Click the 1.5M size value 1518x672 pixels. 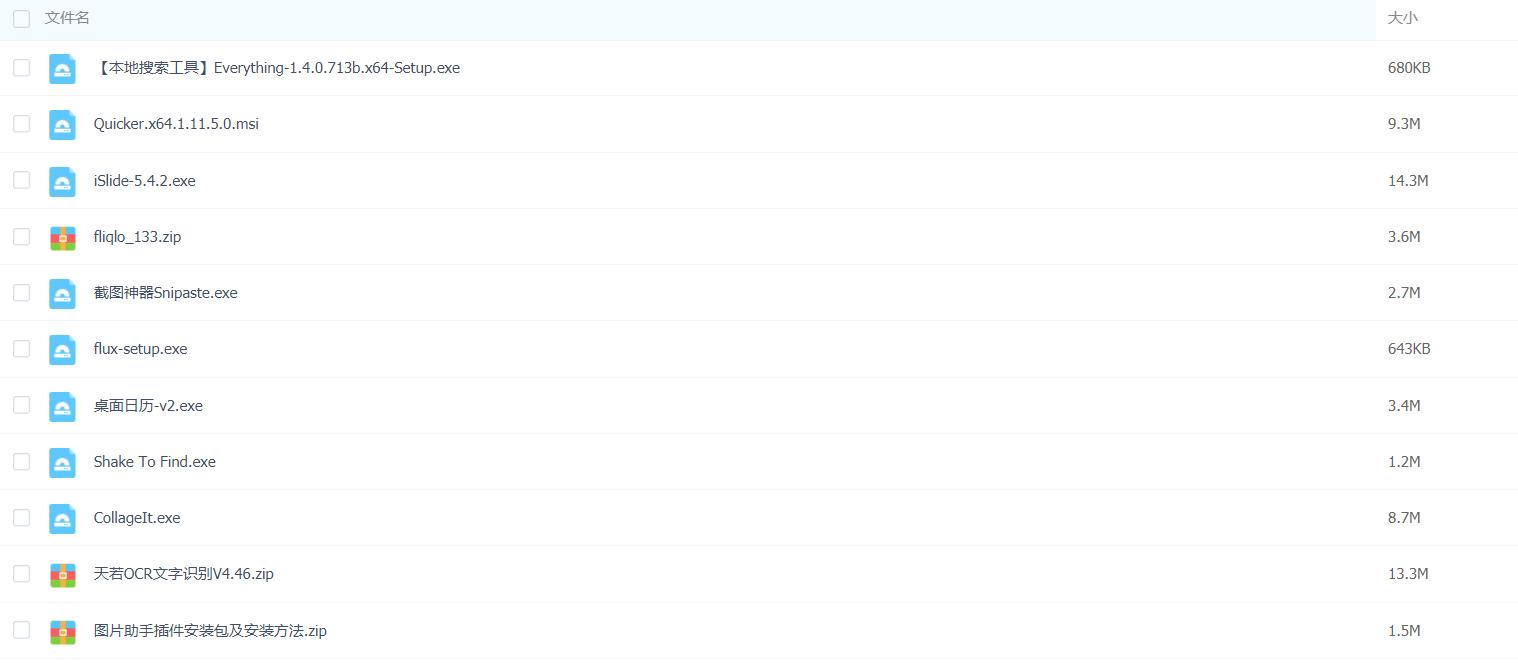coord(1404,631)
